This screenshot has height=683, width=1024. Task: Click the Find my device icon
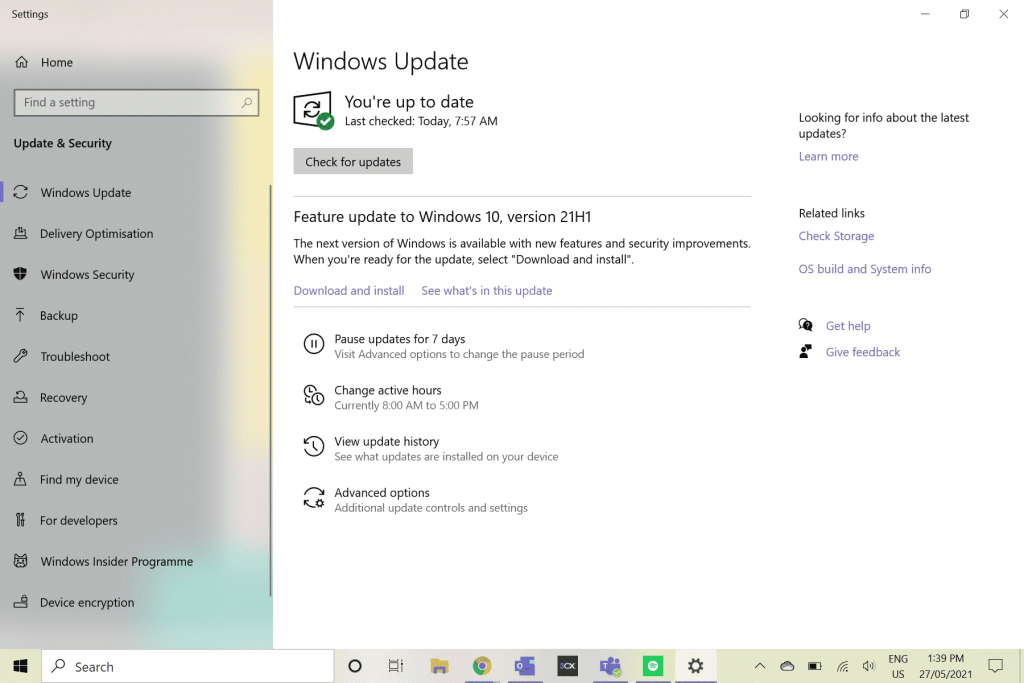tap(21, 479)
